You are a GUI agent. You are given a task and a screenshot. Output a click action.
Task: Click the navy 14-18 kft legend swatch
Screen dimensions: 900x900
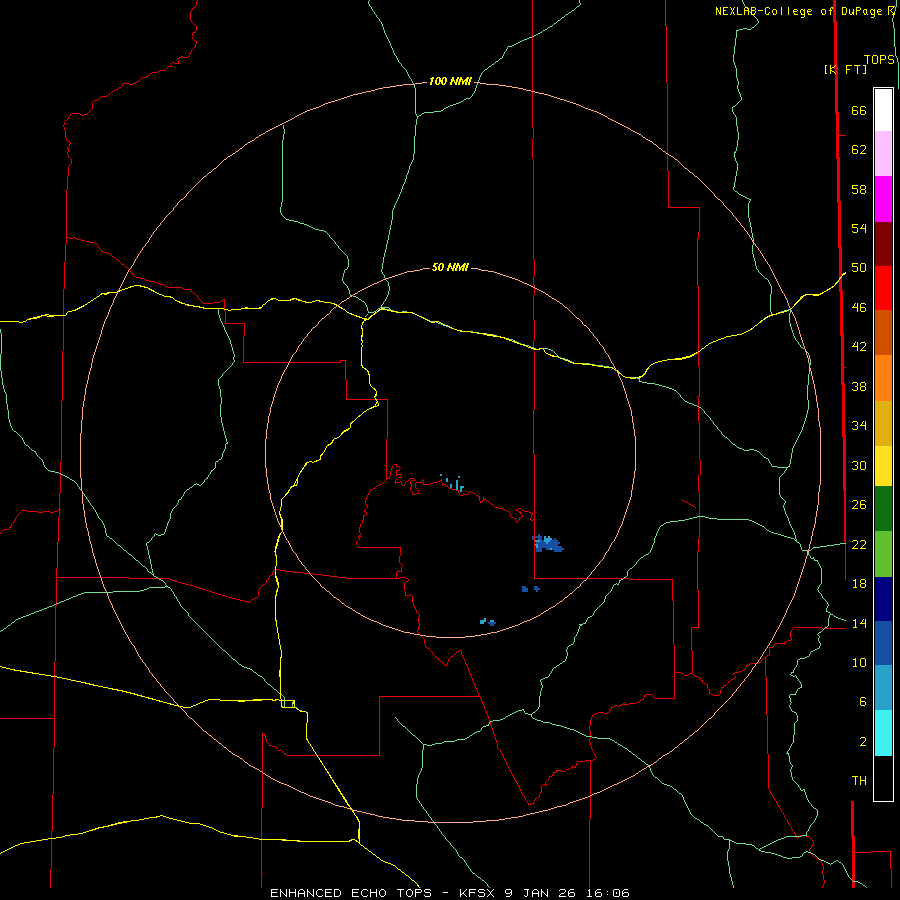coord(883,599)
